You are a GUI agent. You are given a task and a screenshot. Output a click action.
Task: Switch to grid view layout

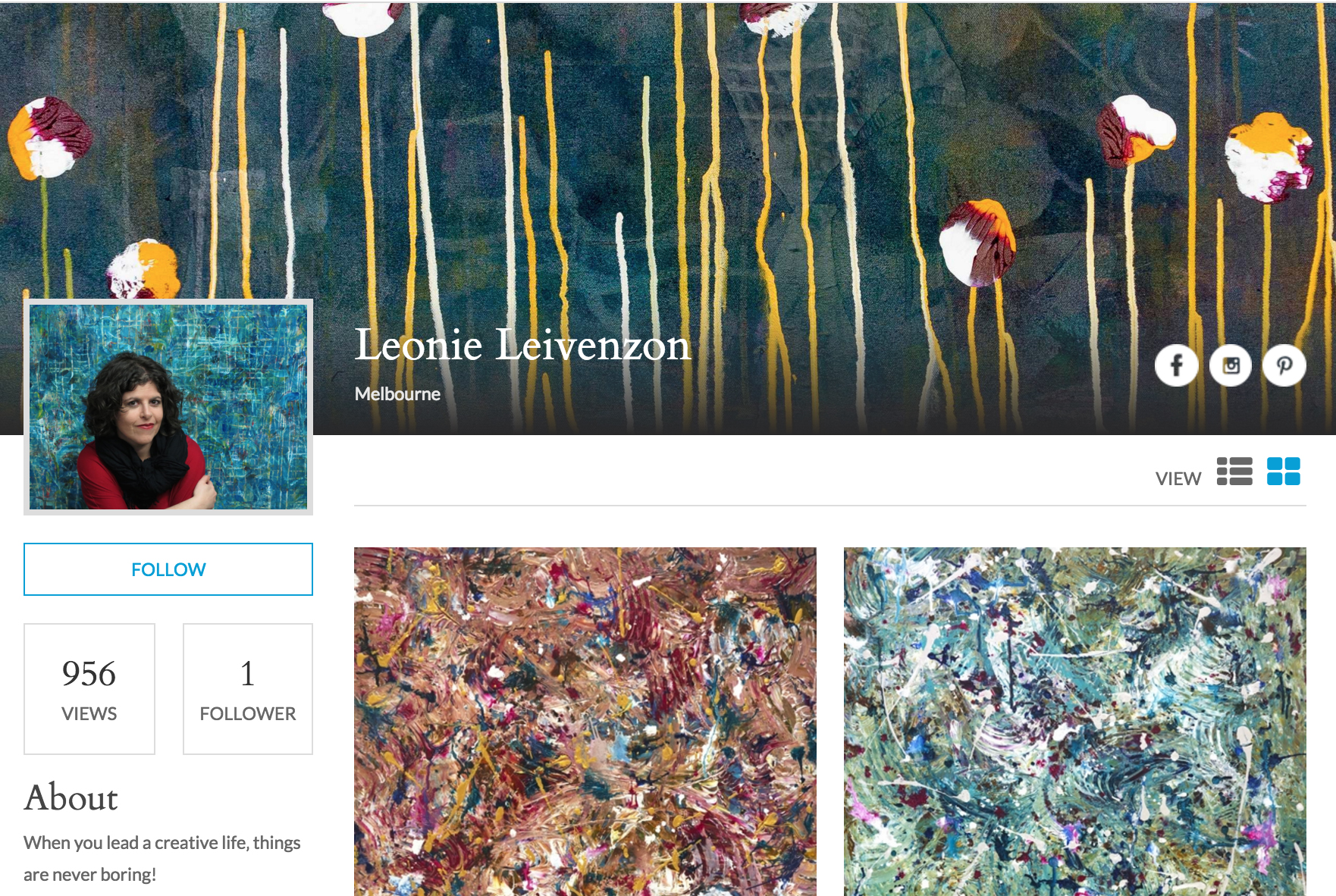(1284, 471)
